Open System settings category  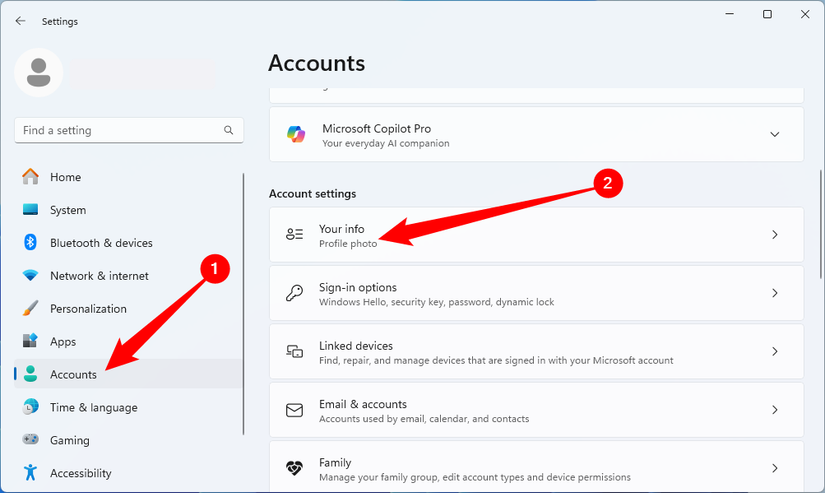coord(68,210)
